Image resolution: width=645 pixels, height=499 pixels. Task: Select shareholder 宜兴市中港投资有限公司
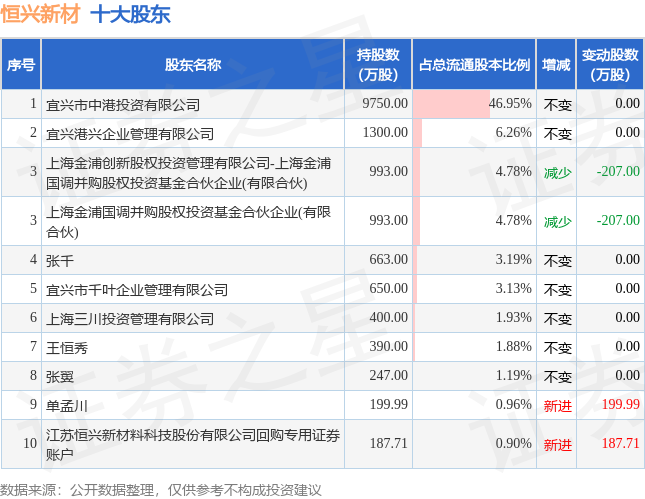123,105
